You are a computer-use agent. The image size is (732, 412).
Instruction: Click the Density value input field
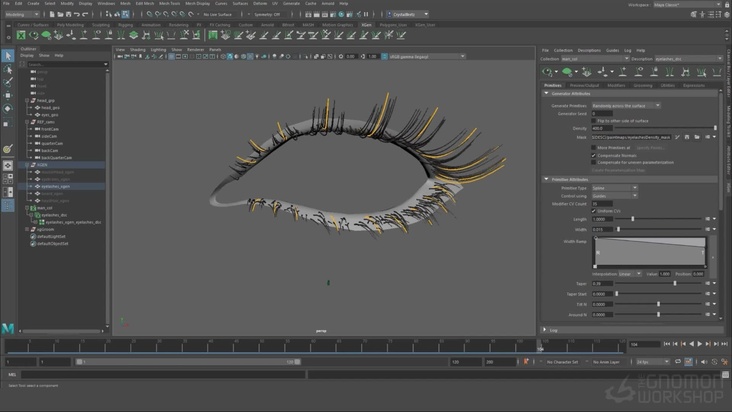point(602,128)
